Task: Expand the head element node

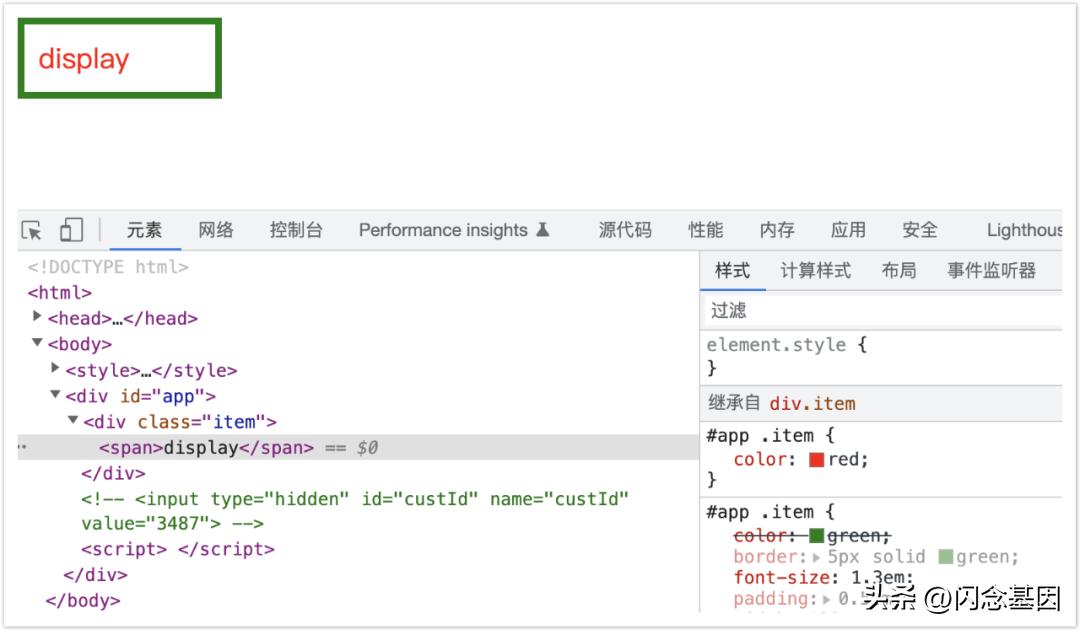Action: [38, 317]
